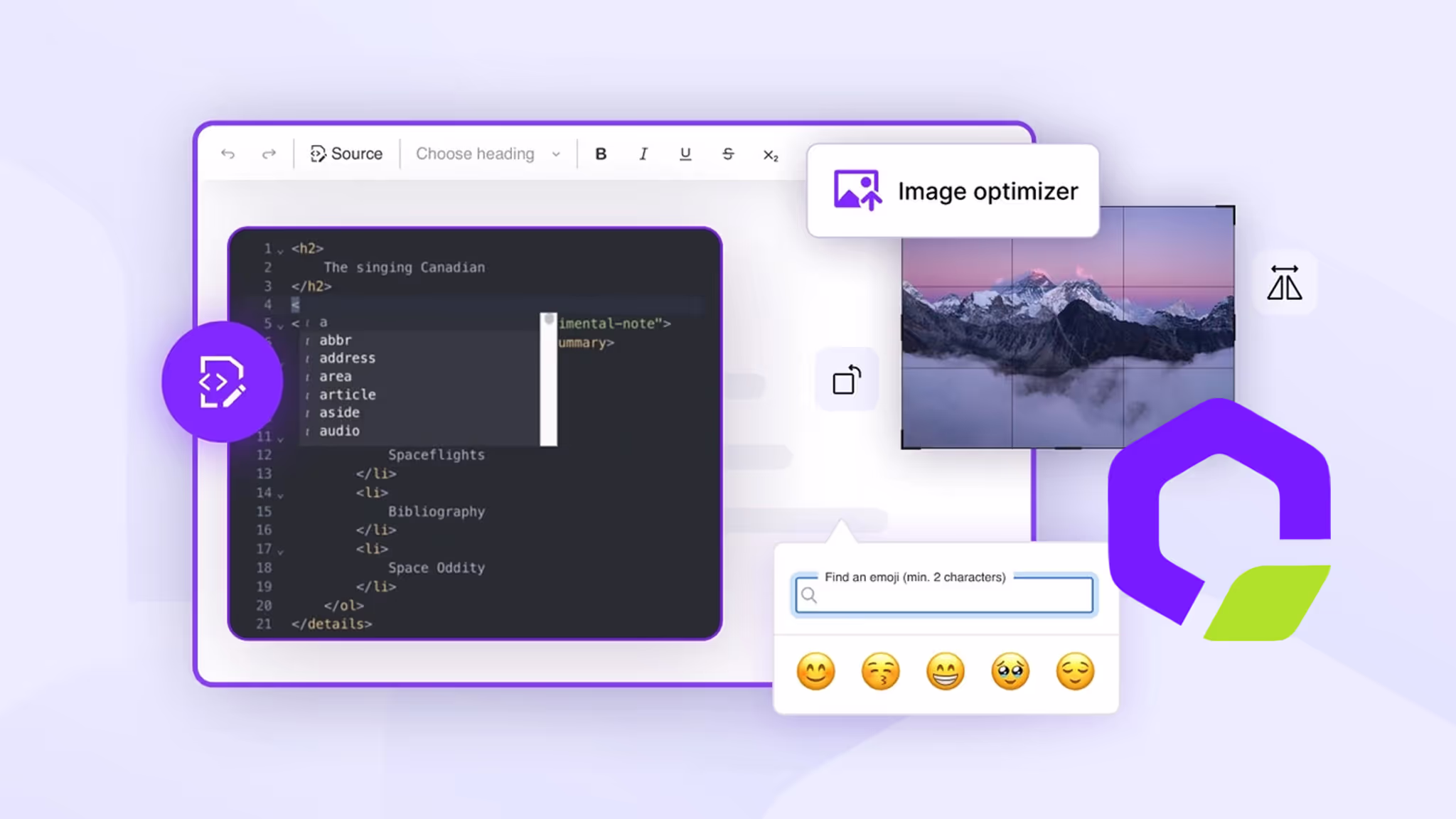Image resolution: width=1456 pixels, height=819 pixels.
Task: Click the autocomplete list scrollbar
Action: tap(549, 377)
